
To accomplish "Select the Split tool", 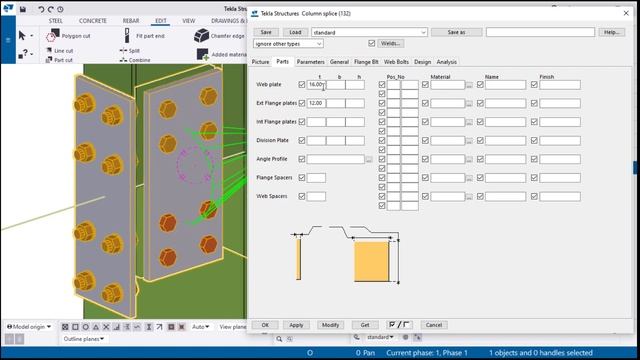I will pos(130,51).
